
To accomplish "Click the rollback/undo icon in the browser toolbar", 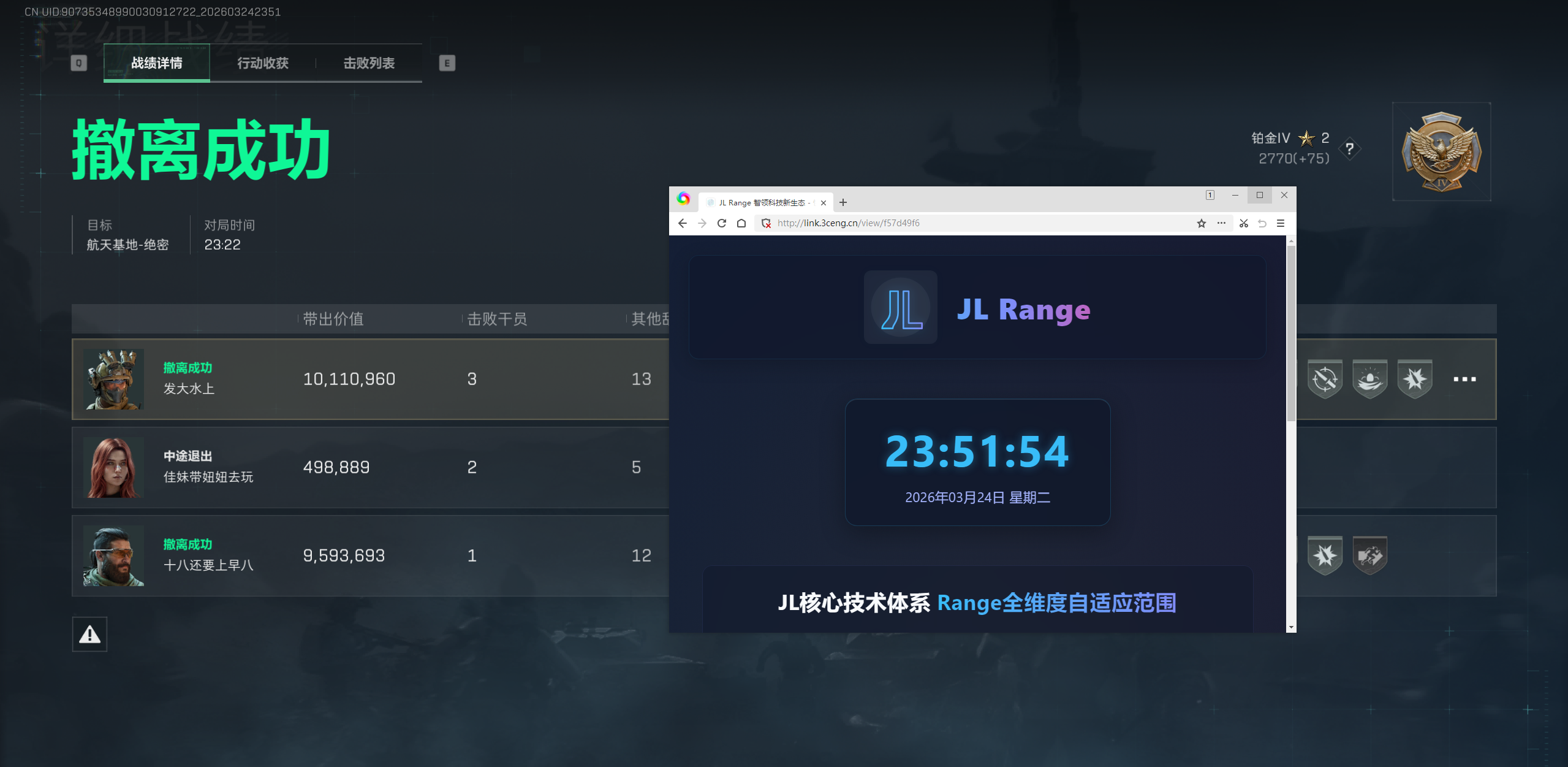I will (1262, 223).
